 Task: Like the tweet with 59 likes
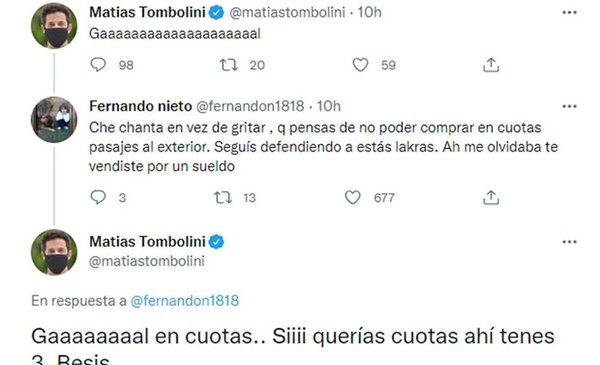point(360,65)
